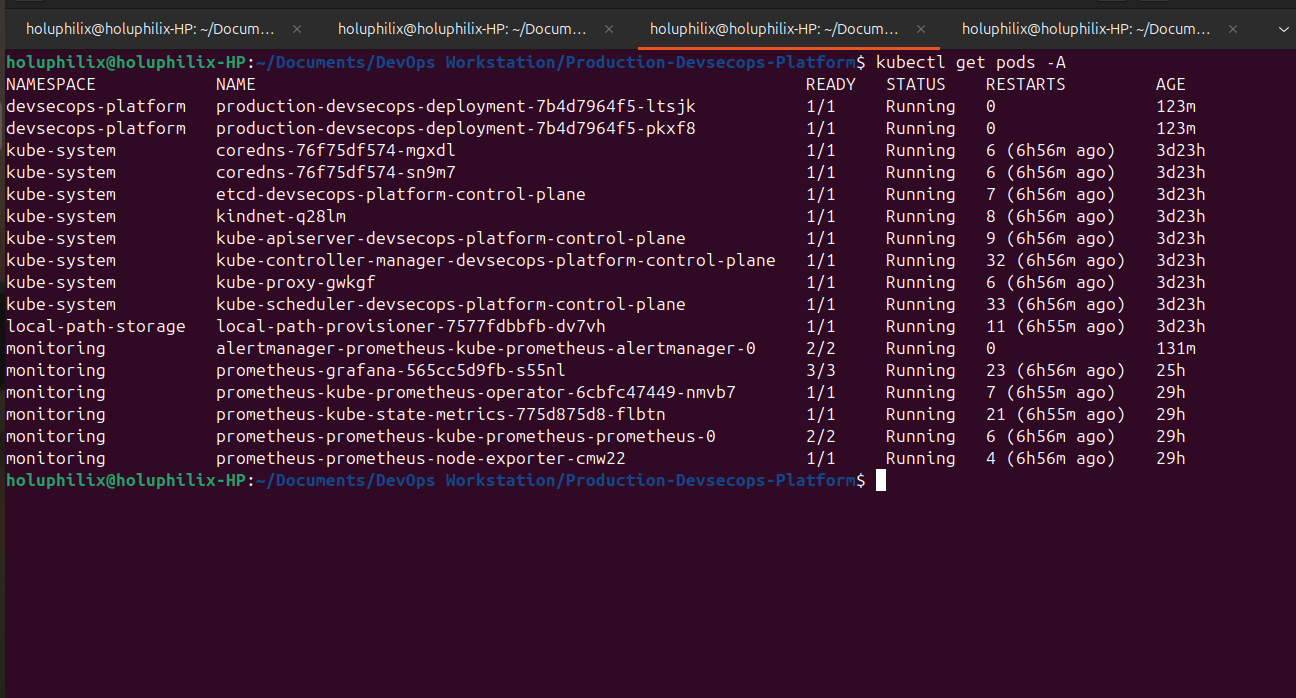Click pod 'local-path-provisioner-7577fdbbfb-dv7vh'
The height and width of the screenshot is (698, 1296).
point(411,326)
